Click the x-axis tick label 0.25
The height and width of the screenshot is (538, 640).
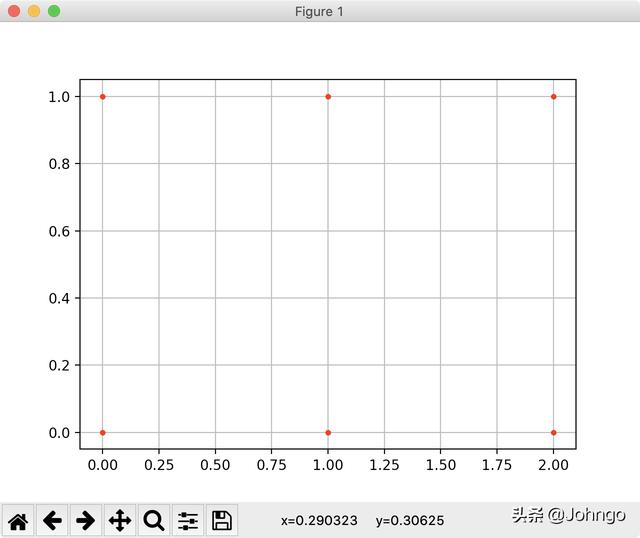pyautogui.click(x=159, y=465)
